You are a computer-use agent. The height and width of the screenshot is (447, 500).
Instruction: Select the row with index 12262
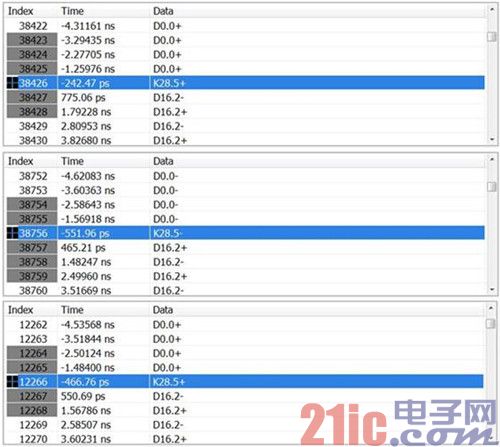point(245,324)
